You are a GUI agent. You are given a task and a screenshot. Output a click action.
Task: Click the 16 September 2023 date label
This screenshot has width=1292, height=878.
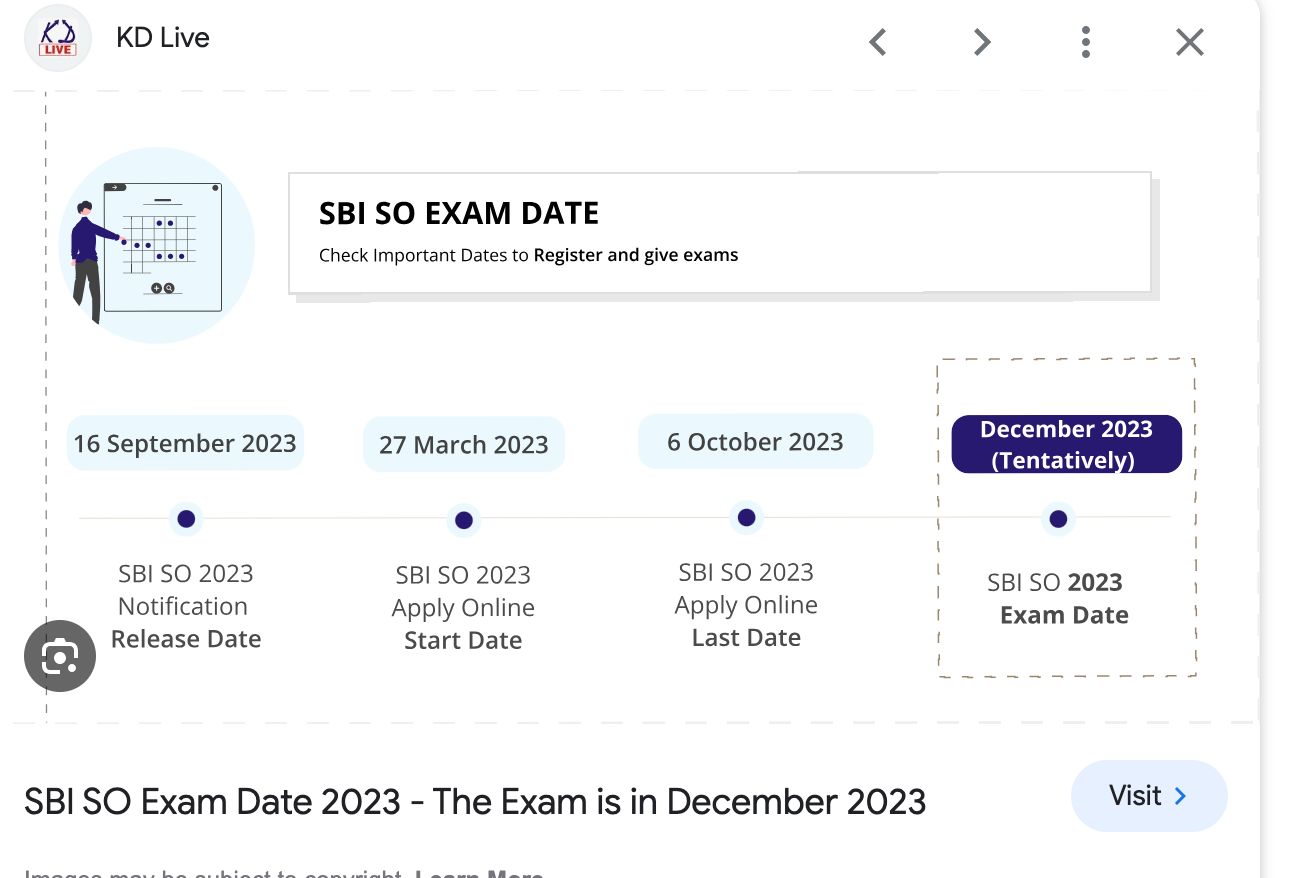tap(185, 443)
